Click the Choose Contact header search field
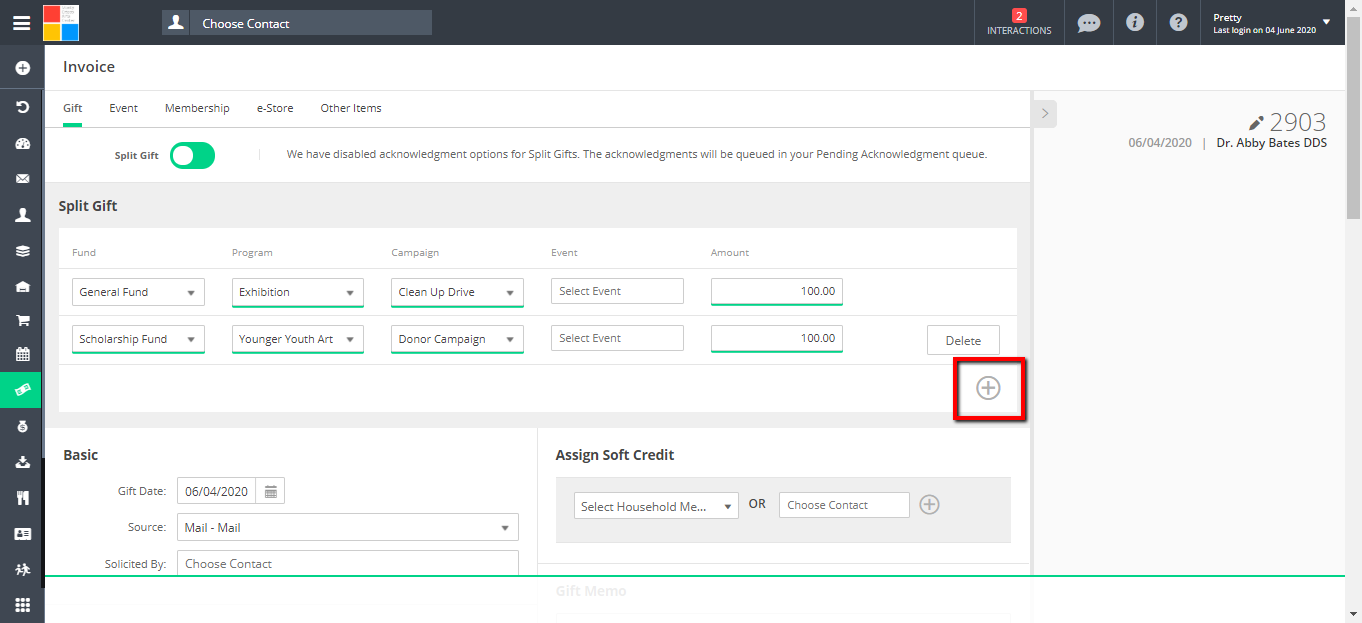 click(x=312, y=23)
